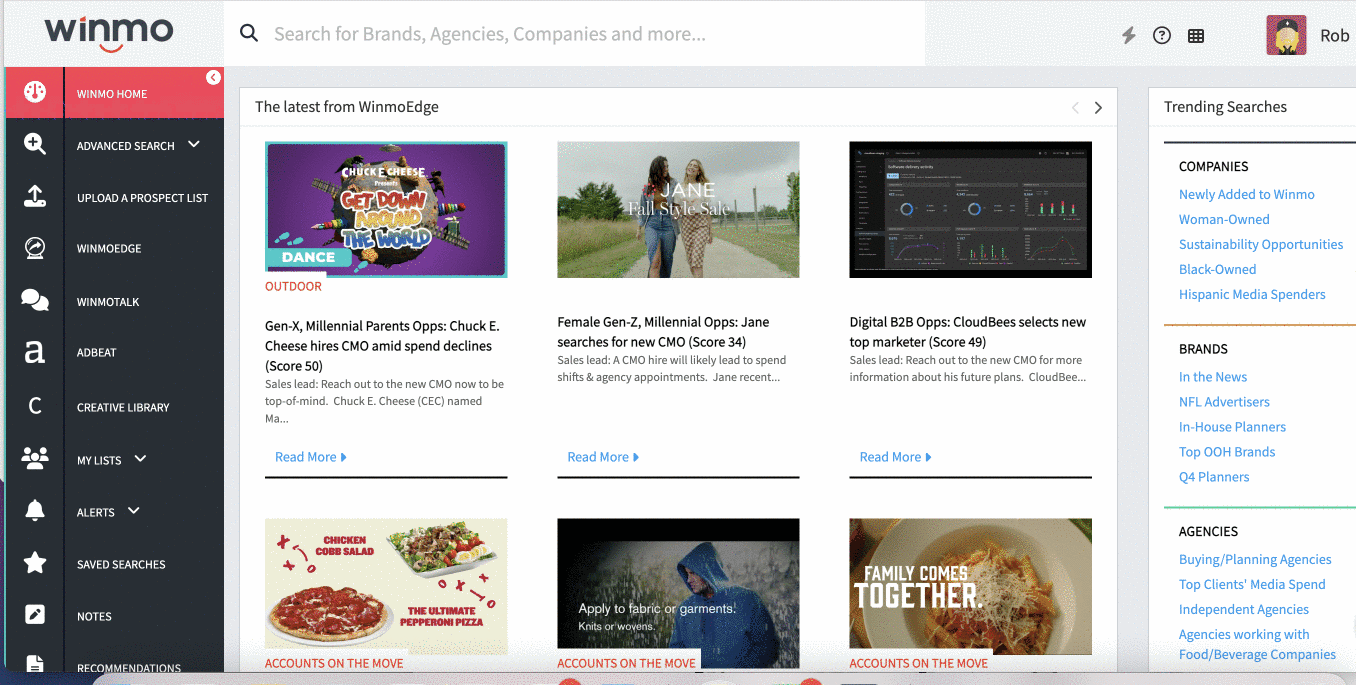Click the Chuck E. Cheese article headline
The width and height of the screenshot is (1356, 685).
click(x=382, y=346)
